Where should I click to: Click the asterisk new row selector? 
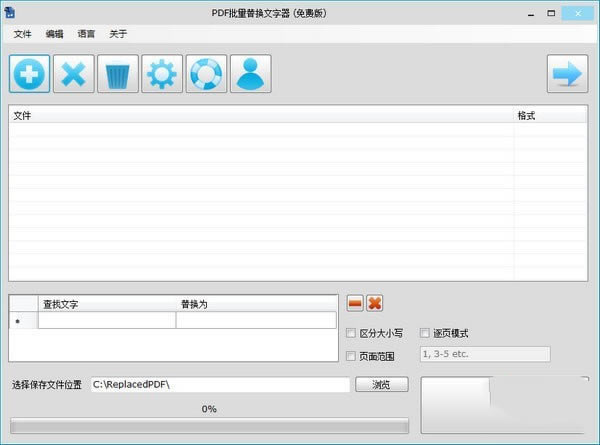pyautogui.click(x=23, y=321)
